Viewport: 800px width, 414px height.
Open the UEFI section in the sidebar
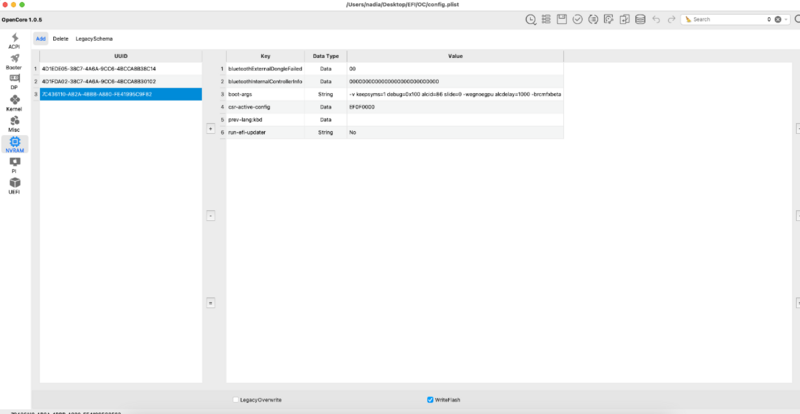point(14,186)
